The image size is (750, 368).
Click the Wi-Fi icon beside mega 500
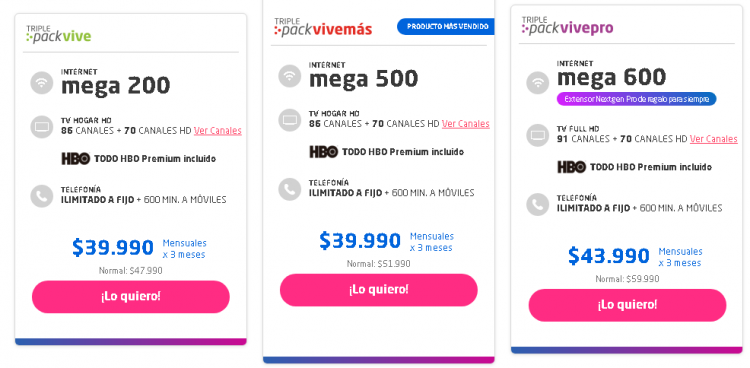(289, 76)
